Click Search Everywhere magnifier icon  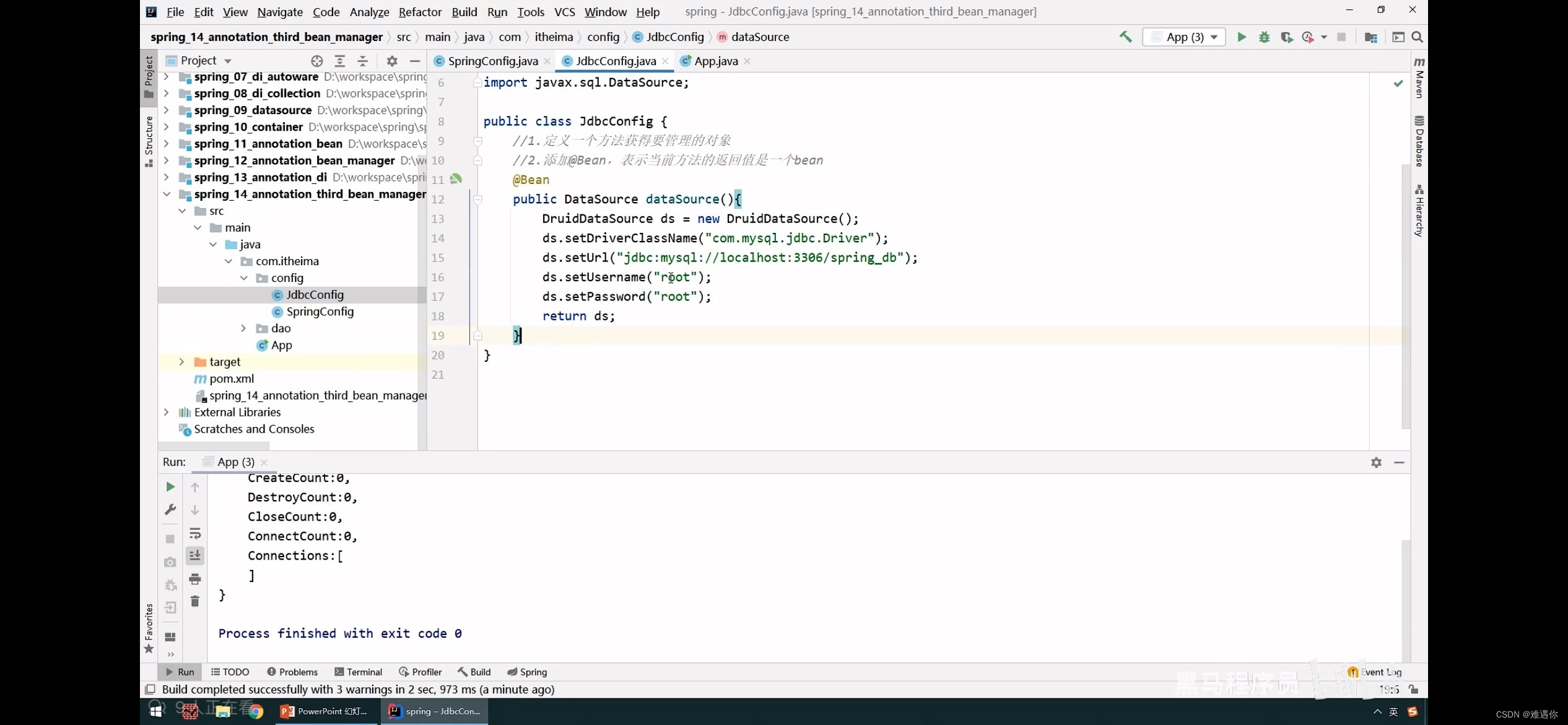[x=1417, y=37]
